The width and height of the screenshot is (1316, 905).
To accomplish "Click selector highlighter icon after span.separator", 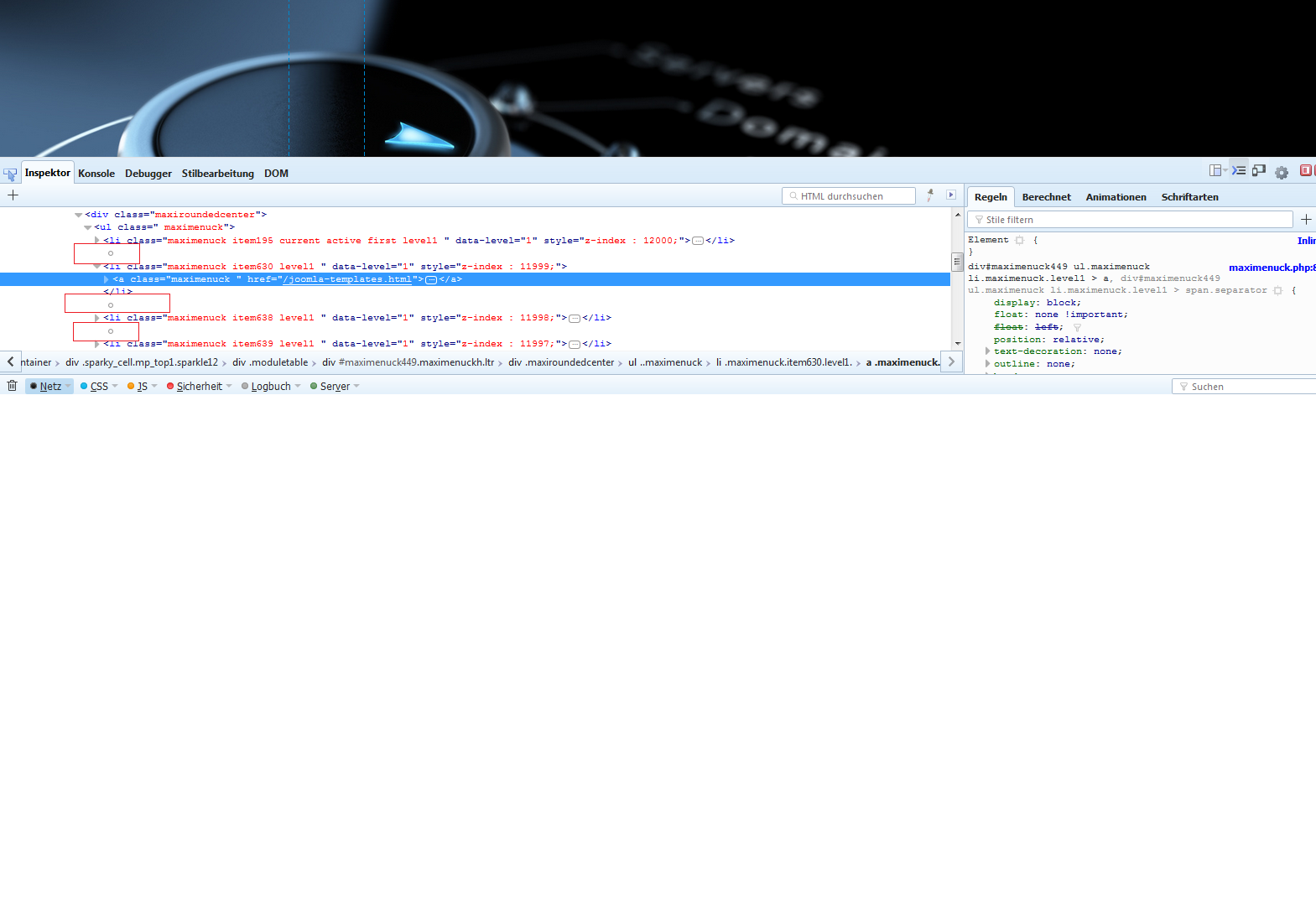I will click(1278, 290).
